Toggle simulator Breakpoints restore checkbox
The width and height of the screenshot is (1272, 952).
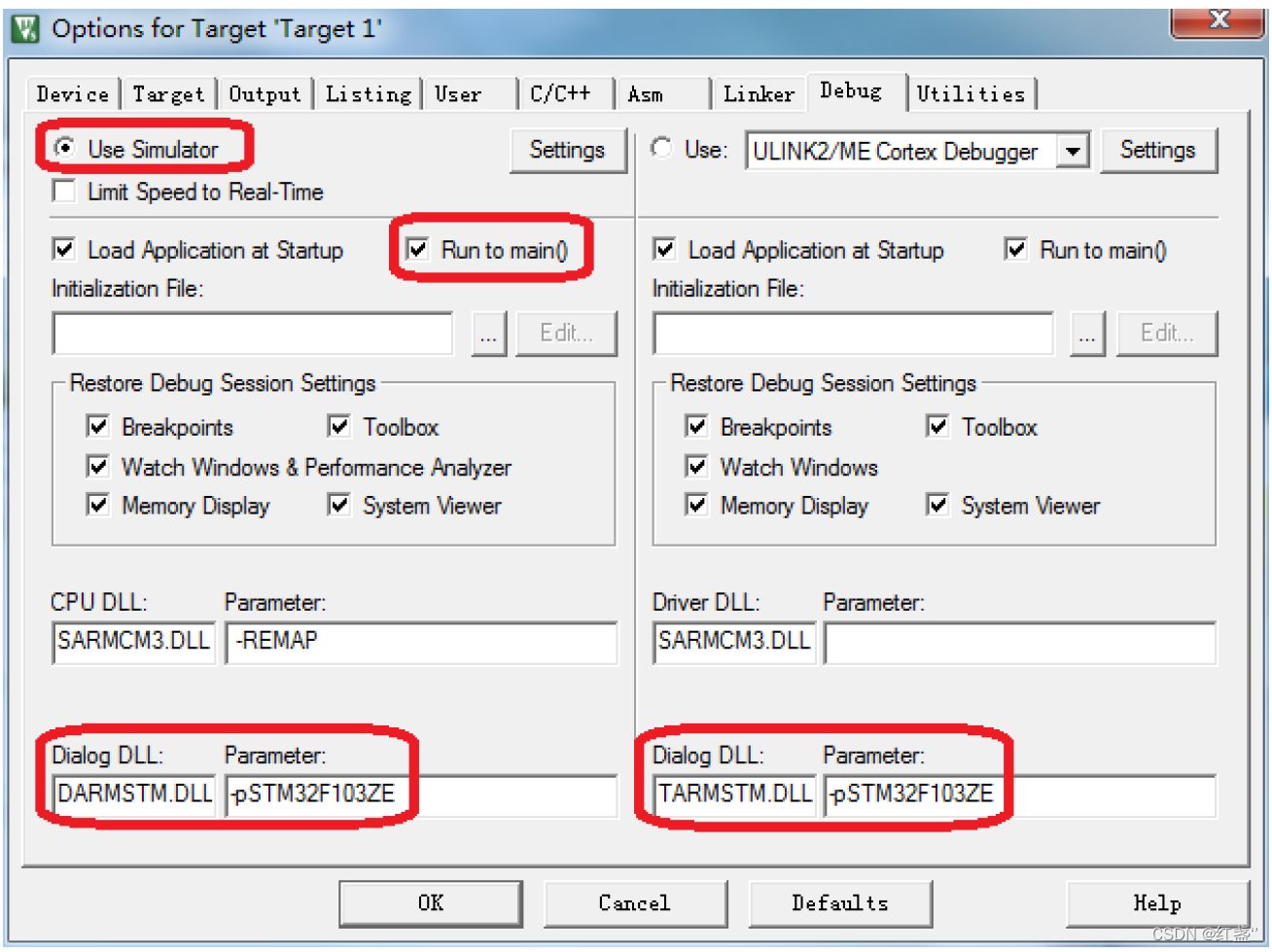tap(98, 426)
